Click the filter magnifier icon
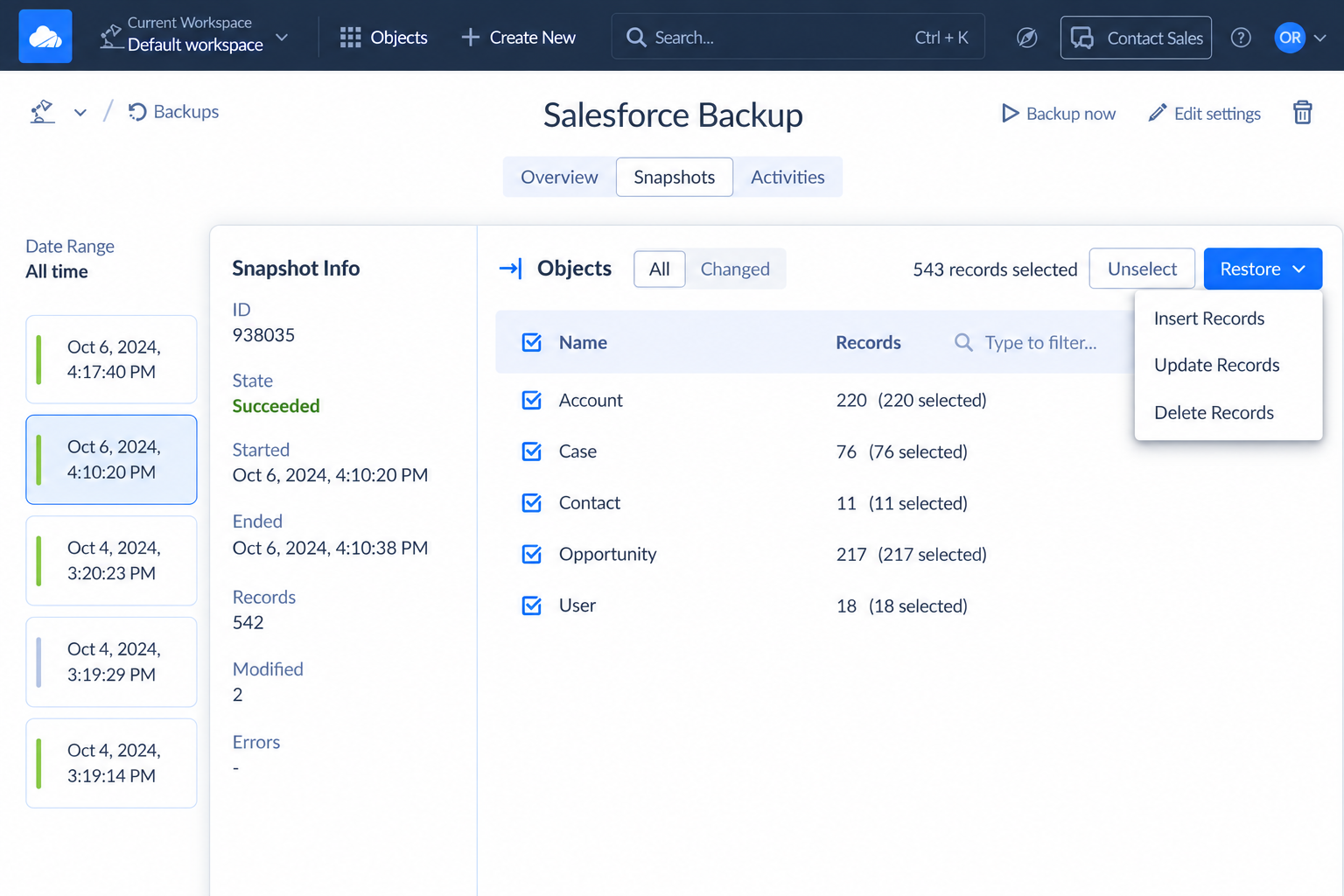The height and width of the screenshot is (896, 1344). pos(963,342)
